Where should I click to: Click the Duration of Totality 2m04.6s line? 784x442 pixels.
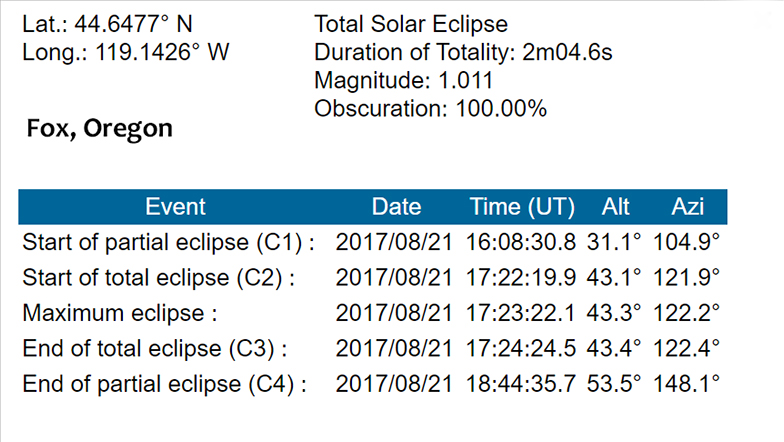[x=463, y=52]
